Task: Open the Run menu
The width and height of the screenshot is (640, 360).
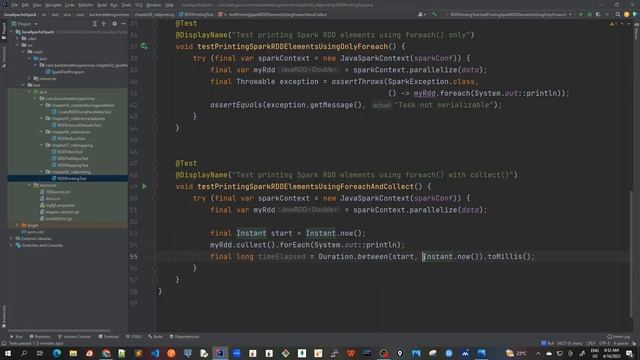Action: pos(114,5)
